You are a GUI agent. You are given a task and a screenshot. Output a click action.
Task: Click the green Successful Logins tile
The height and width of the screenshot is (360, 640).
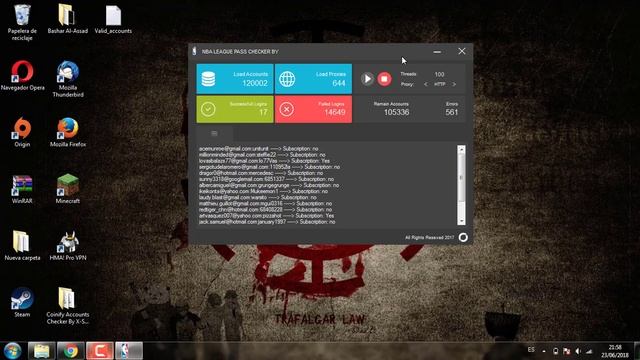tap(235, 109)
